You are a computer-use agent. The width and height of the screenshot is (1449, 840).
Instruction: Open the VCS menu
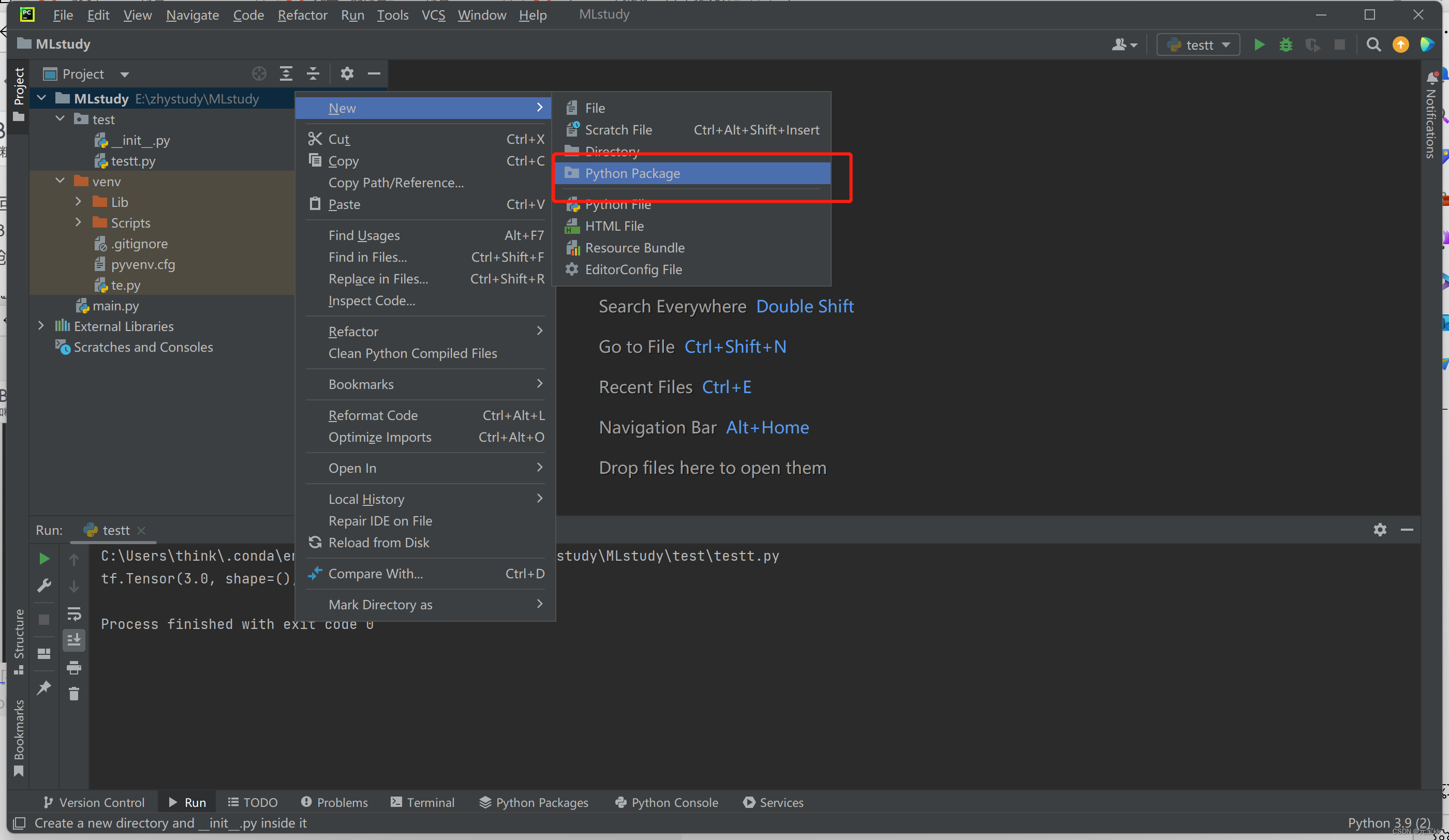[x=433, y=15]
